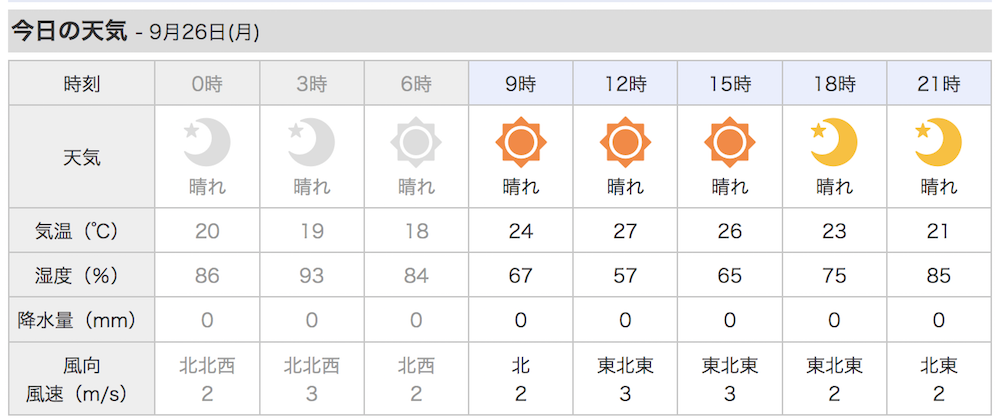Viewport: 1000px width, 420px height.
Task: Click the 今日の天気 heading
Action: (x=70, y=31)
